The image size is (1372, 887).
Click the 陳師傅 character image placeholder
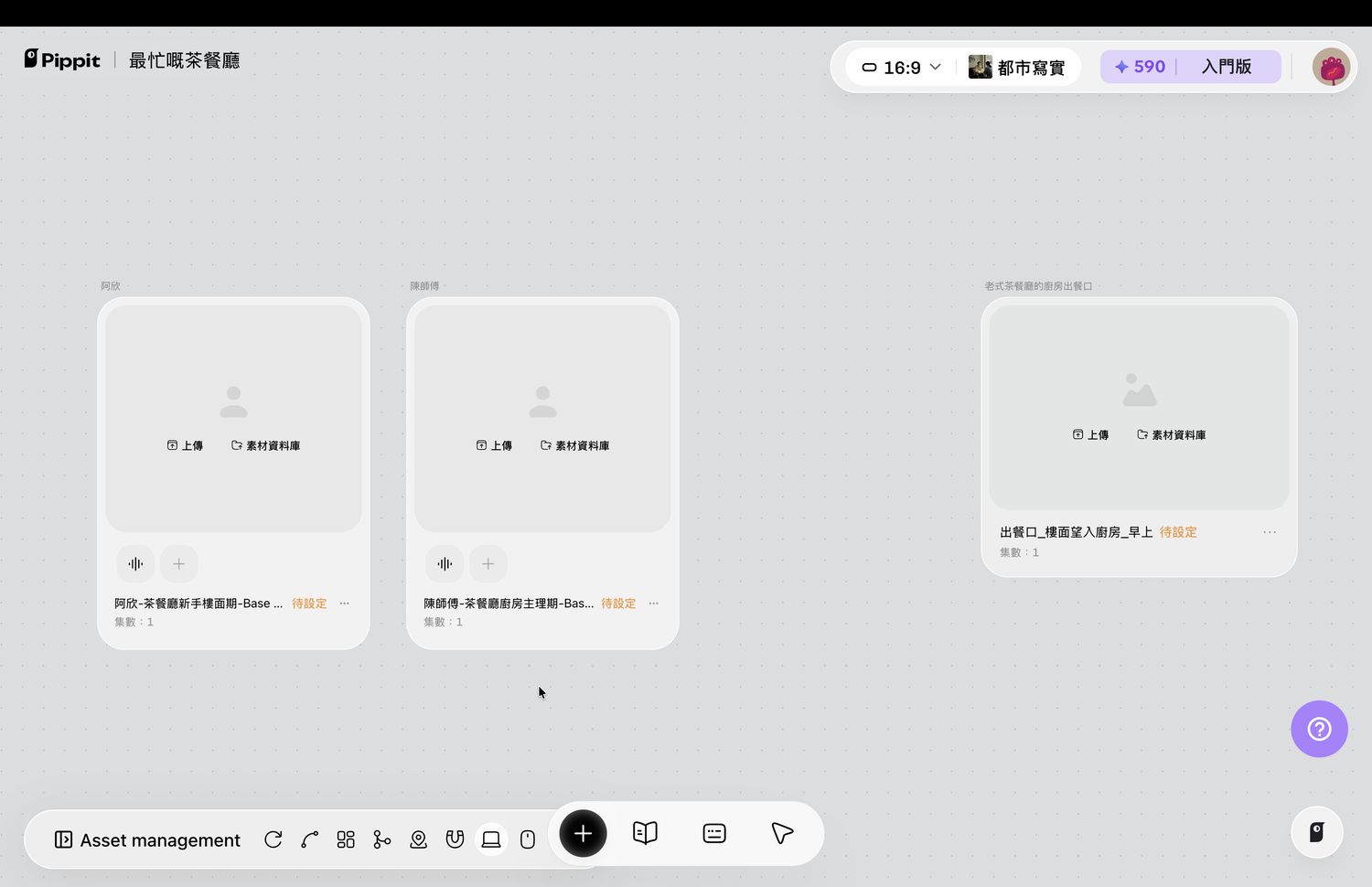(542, 418)
